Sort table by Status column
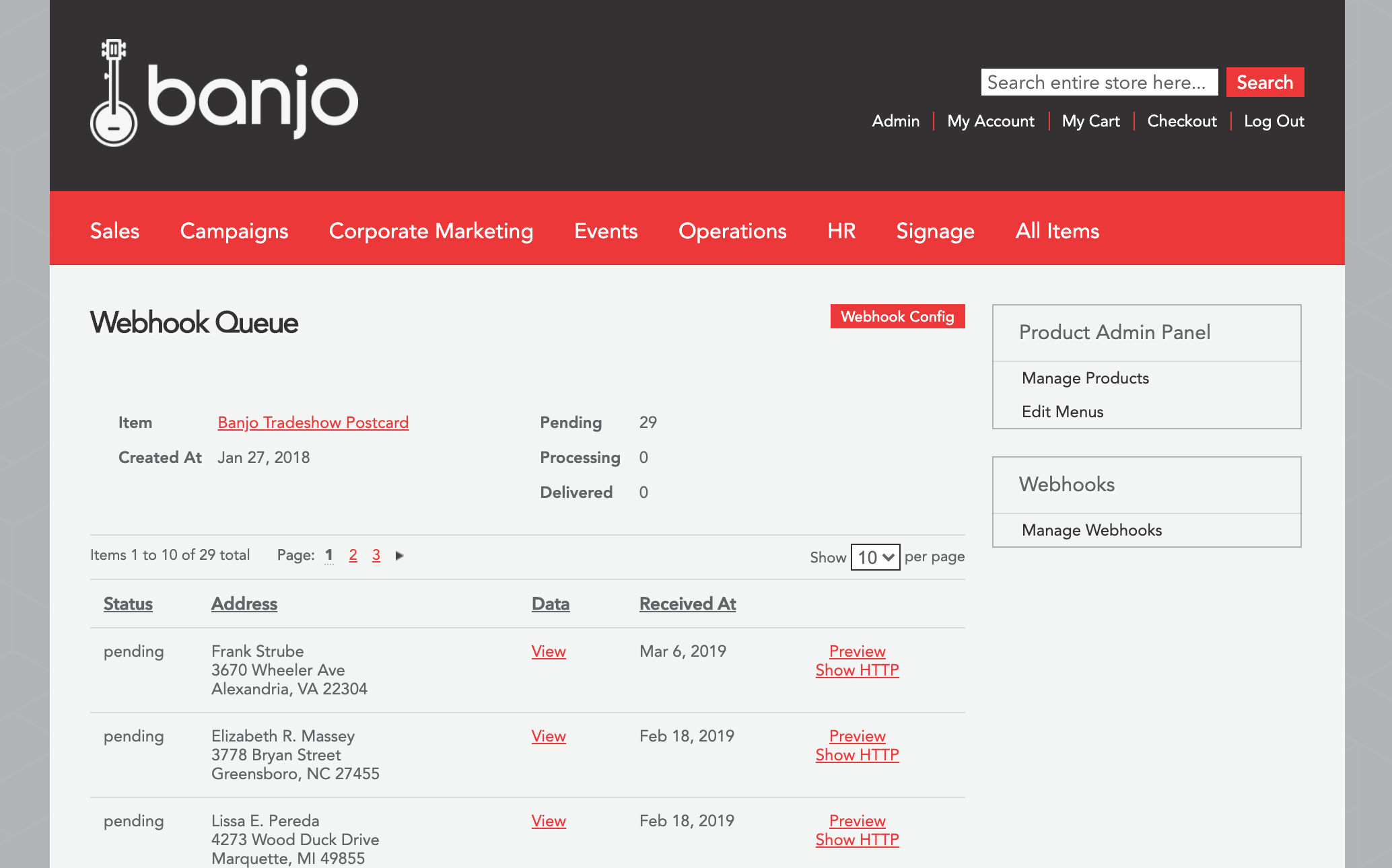This screenshot has height=868, width=1392. [x=128, y=604]
